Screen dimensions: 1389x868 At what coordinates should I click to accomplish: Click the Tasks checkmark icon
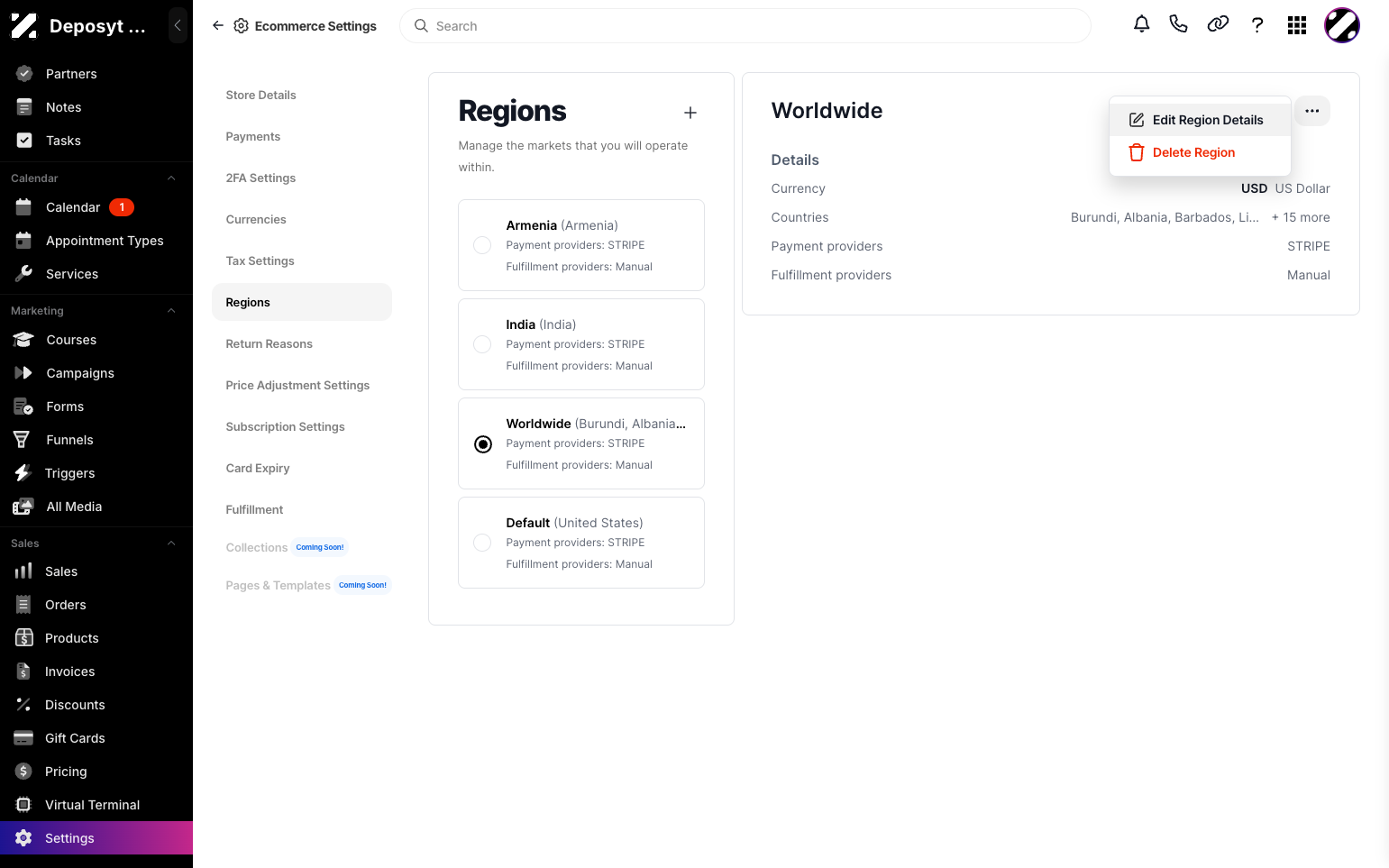24,141
